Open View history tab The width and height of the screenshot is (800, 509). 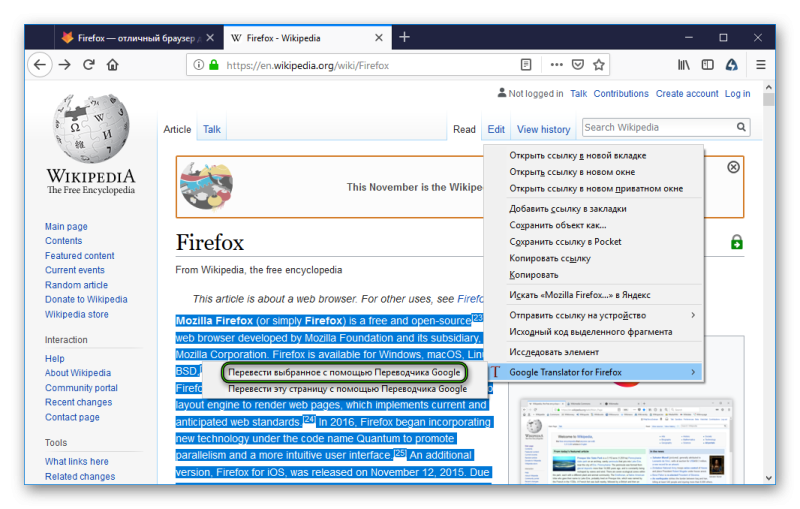543,130
